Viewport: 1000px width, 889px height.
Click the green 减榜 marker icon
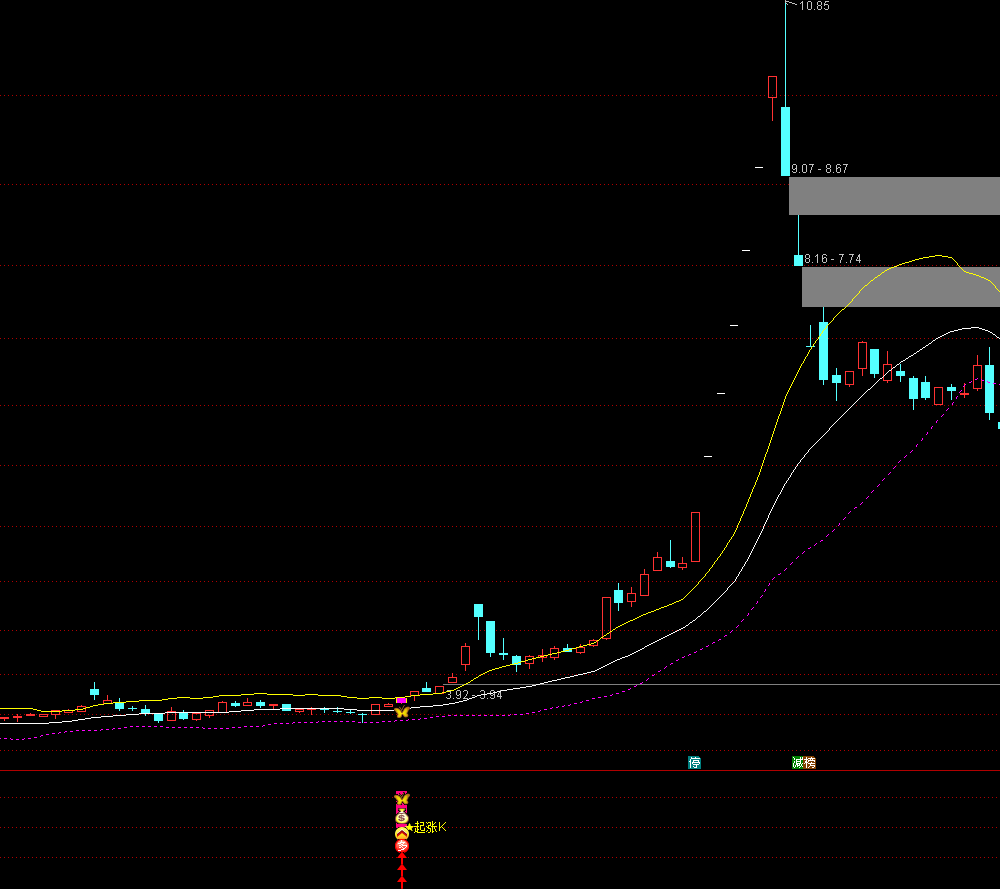tap(804, 762)
